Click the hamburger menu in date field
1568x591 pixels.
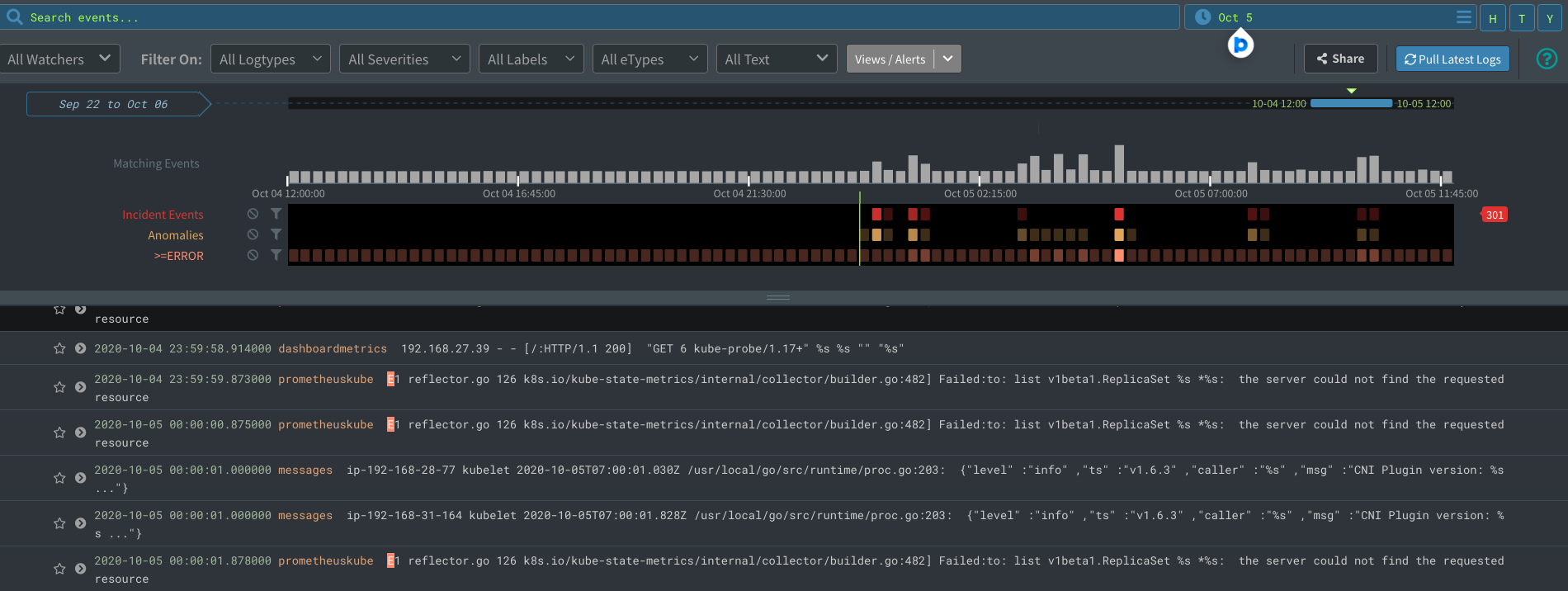1463,17
